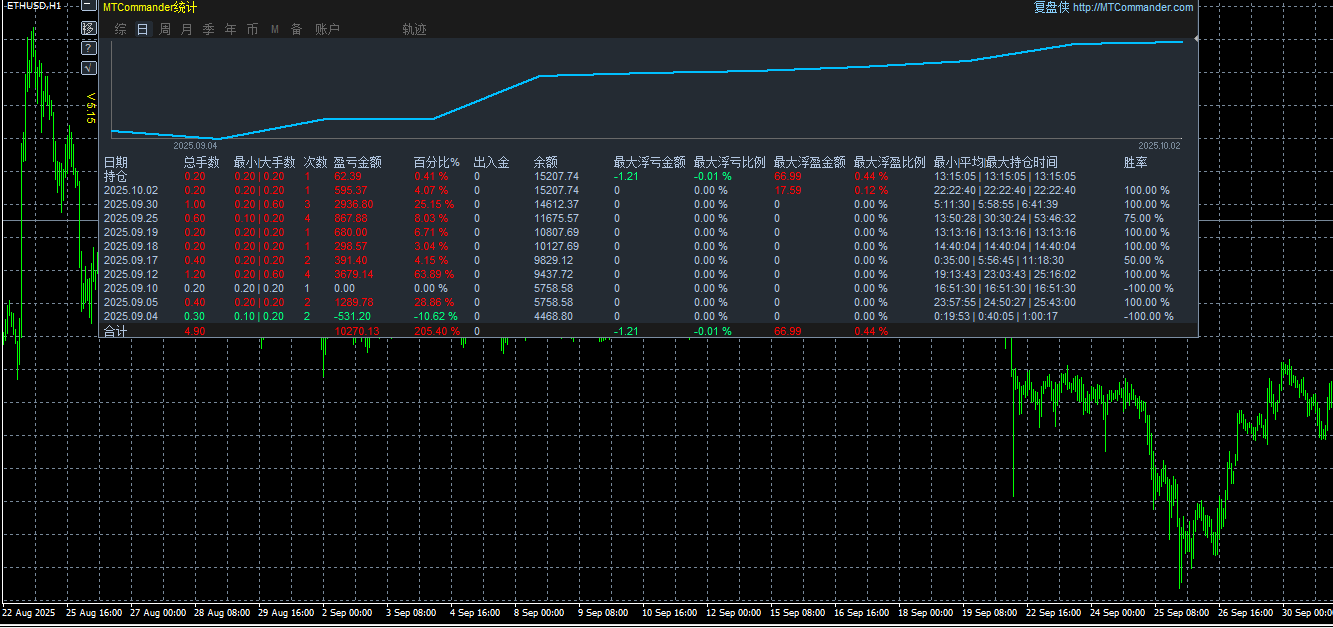Screen dimensions: 1333x628
Task: Click the 2025.10.02 chart end date label
Action: (x=1160, y=145)
